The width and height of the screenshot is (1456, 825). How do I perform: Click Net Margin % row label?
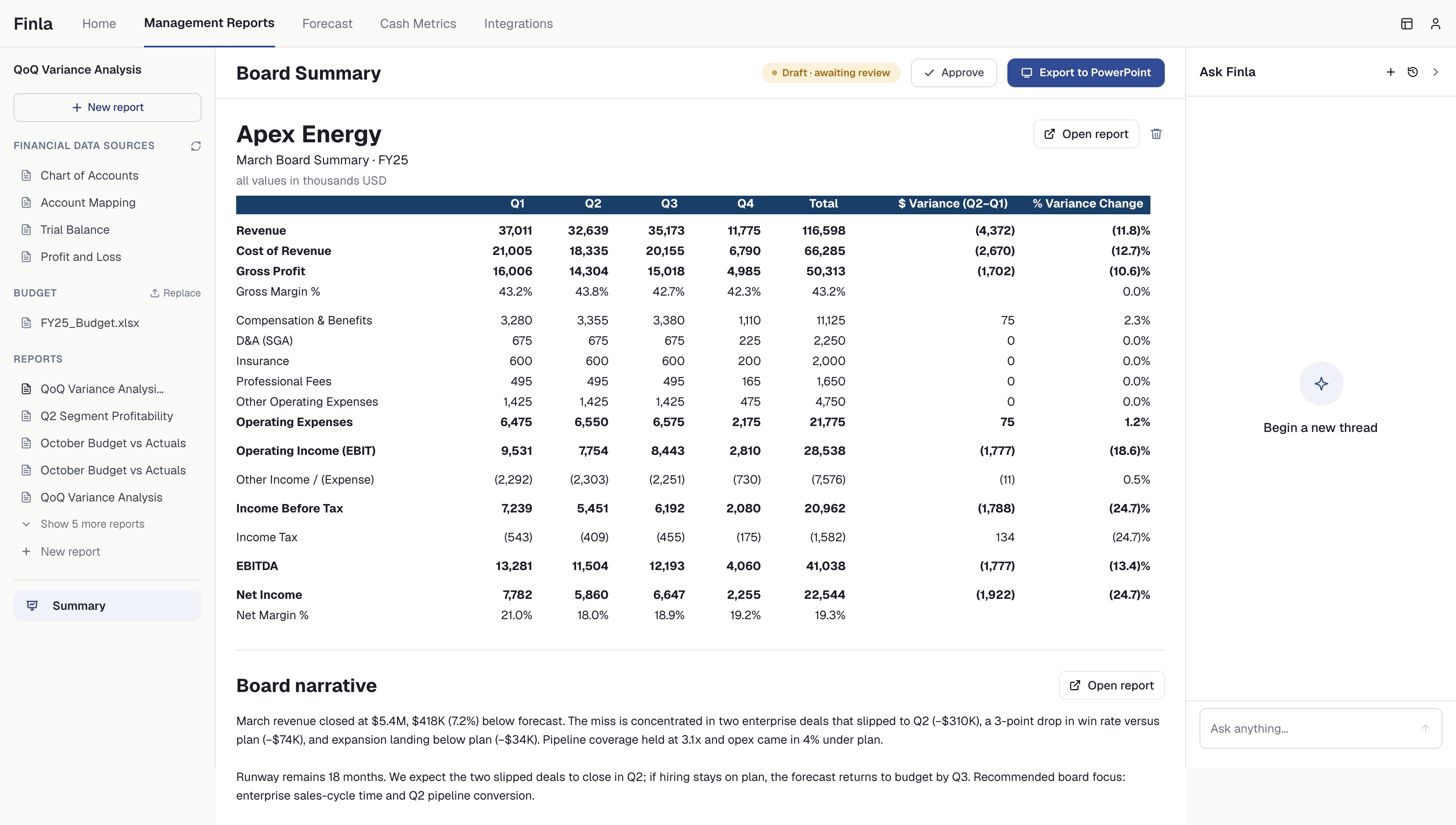(x=272, y=615)
